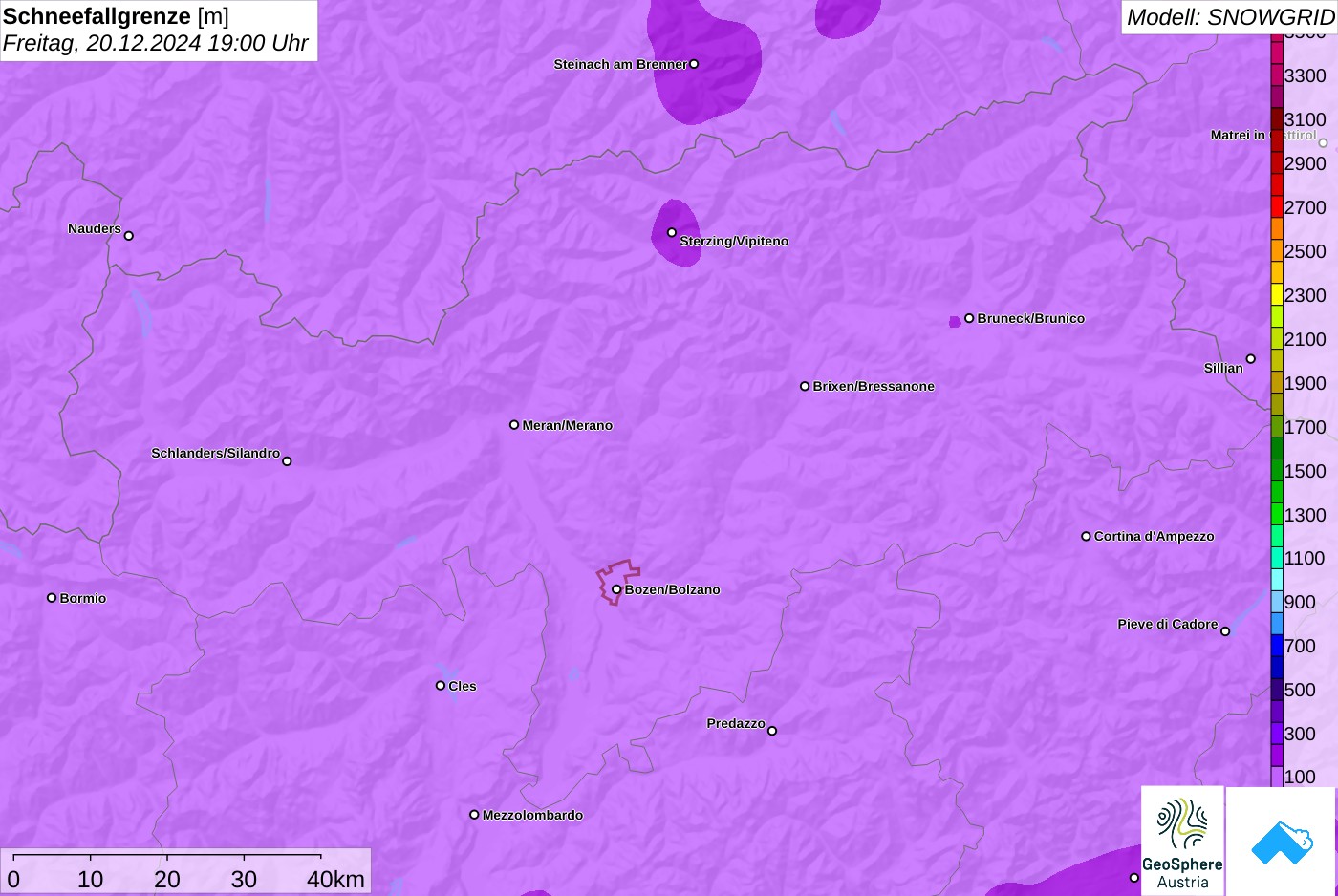Click the legend value 2900
Screen dimensions: 1338x896
1306,163
